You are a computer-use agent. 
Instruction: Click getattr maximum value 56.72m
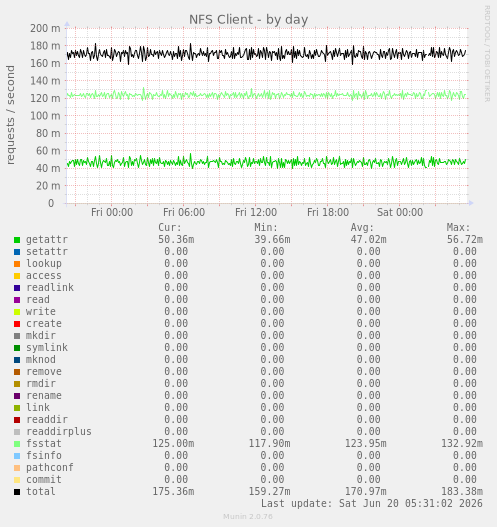pos(465,240)
